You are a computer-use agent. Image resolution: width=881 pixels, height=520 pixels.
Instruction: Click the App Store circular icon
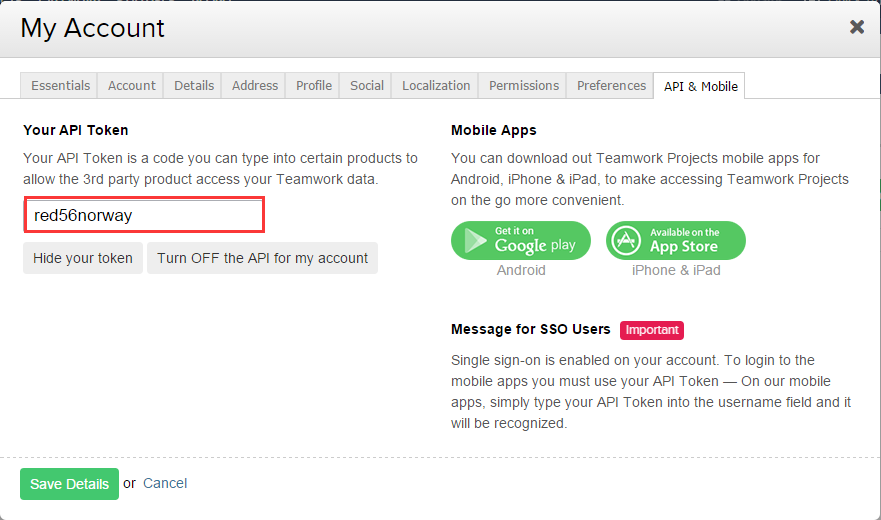click(626, 241)
